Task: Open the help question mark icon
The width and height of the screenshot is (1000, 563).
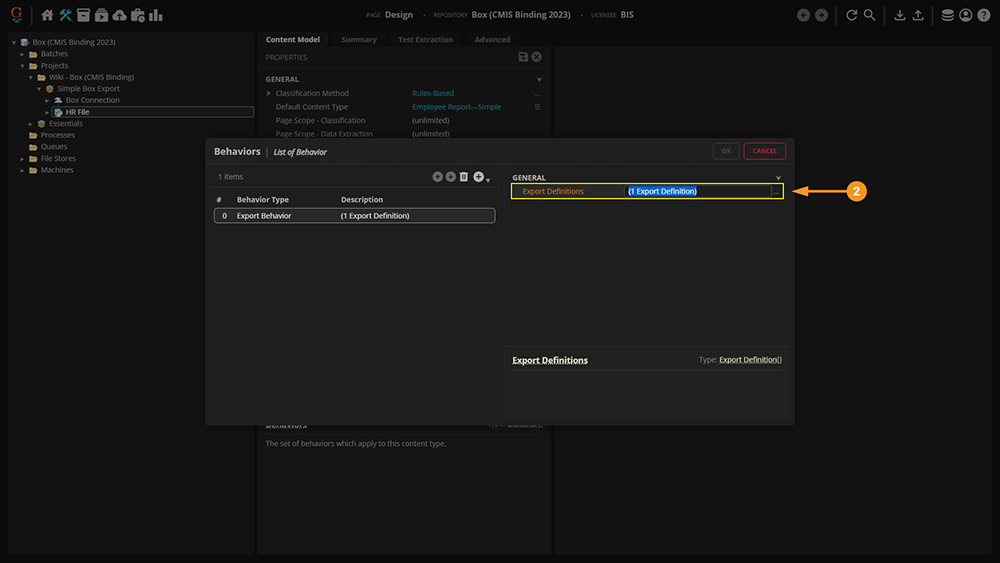Action: (983, 15)
